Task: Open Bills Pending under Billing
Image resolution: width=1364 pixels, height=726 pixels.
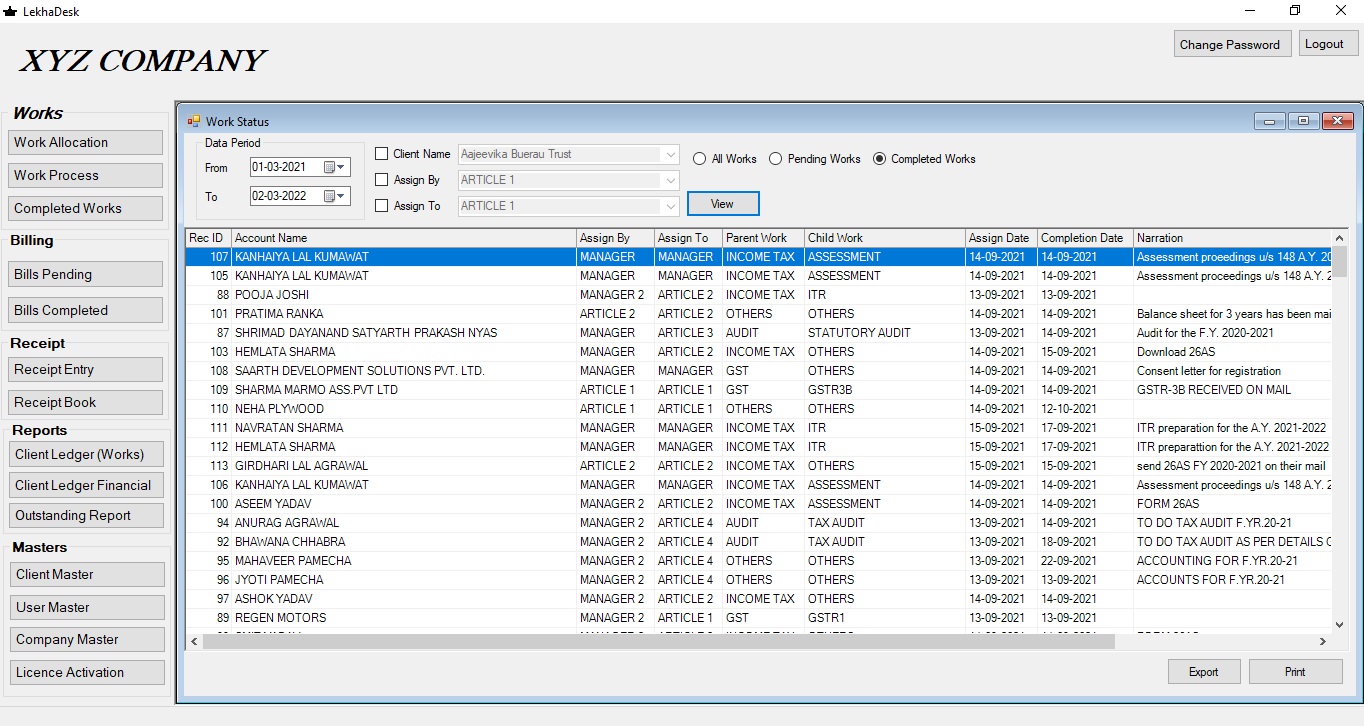Action: 85,275
